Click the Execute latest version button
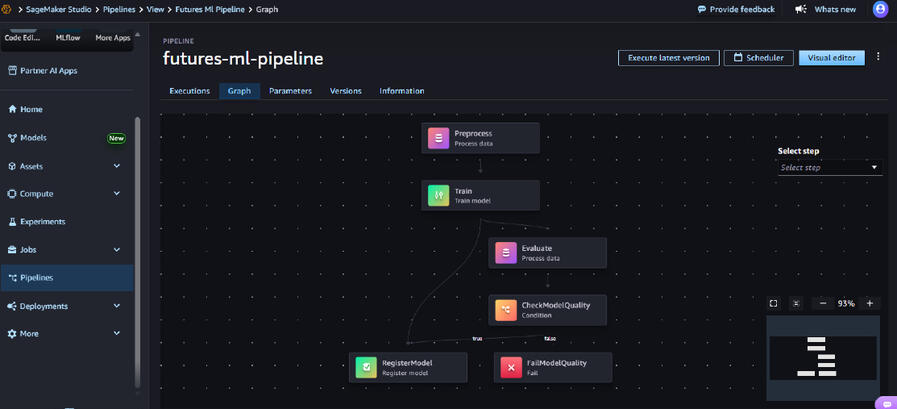Viewport: 897px width, 409px height. (x=669, y=58)
